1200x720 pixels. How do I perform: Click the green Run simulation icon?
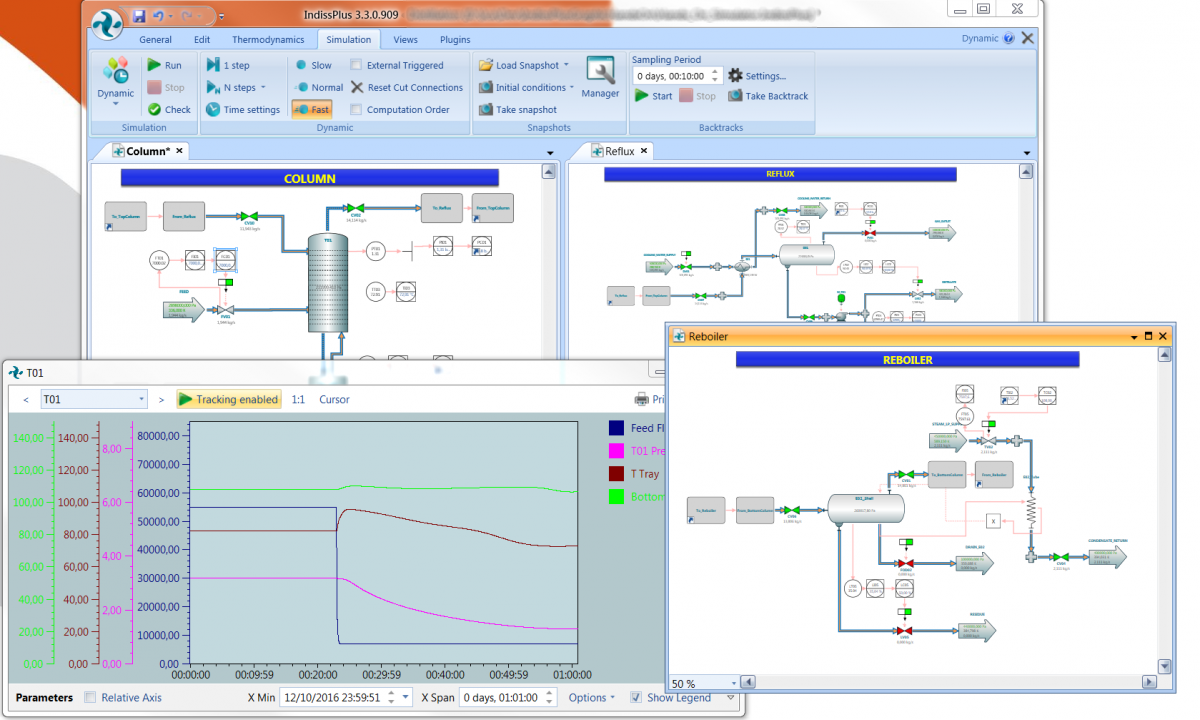click(x=154, y=65)
